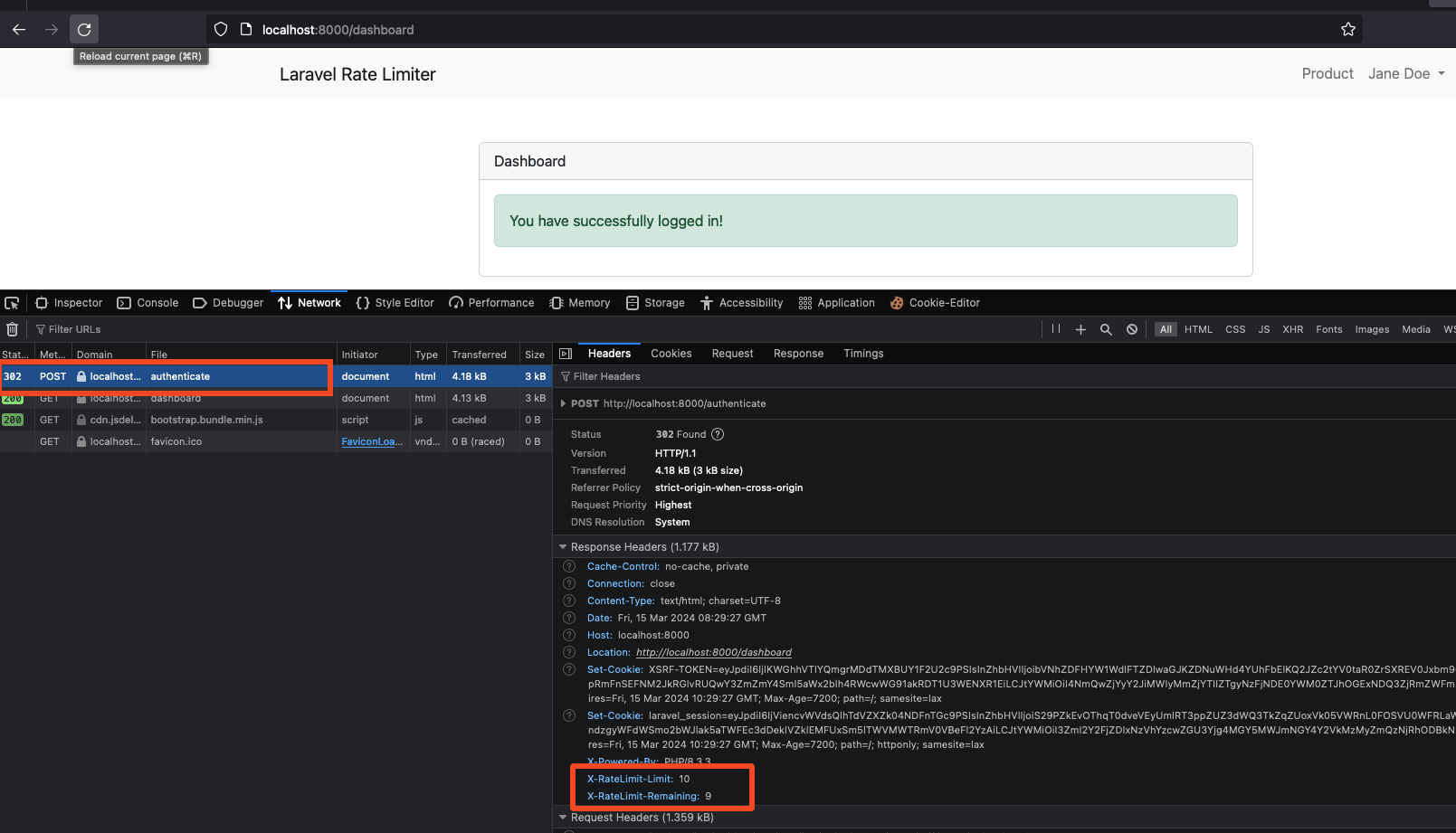Click the element picker icon in devtools
Screen dimensions: 1456x833
(12, 303)
